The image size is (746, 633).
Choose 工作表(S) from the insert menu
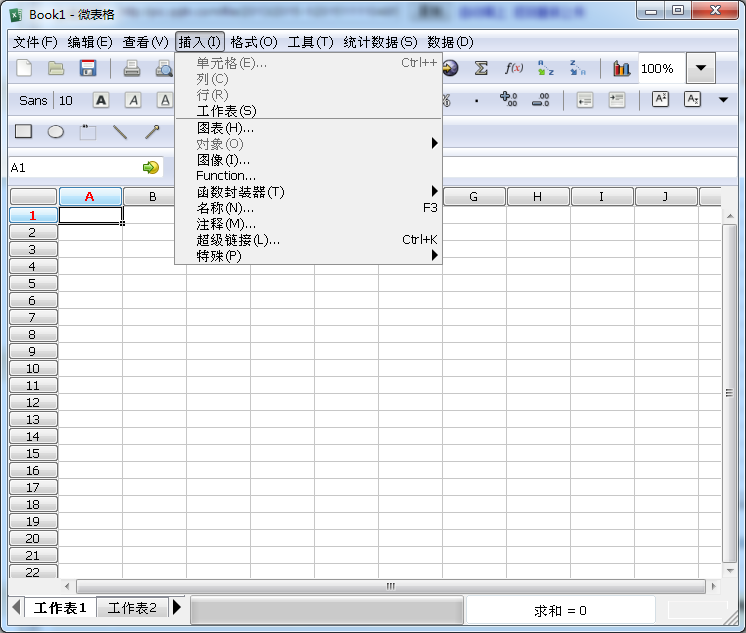point(226,111)
